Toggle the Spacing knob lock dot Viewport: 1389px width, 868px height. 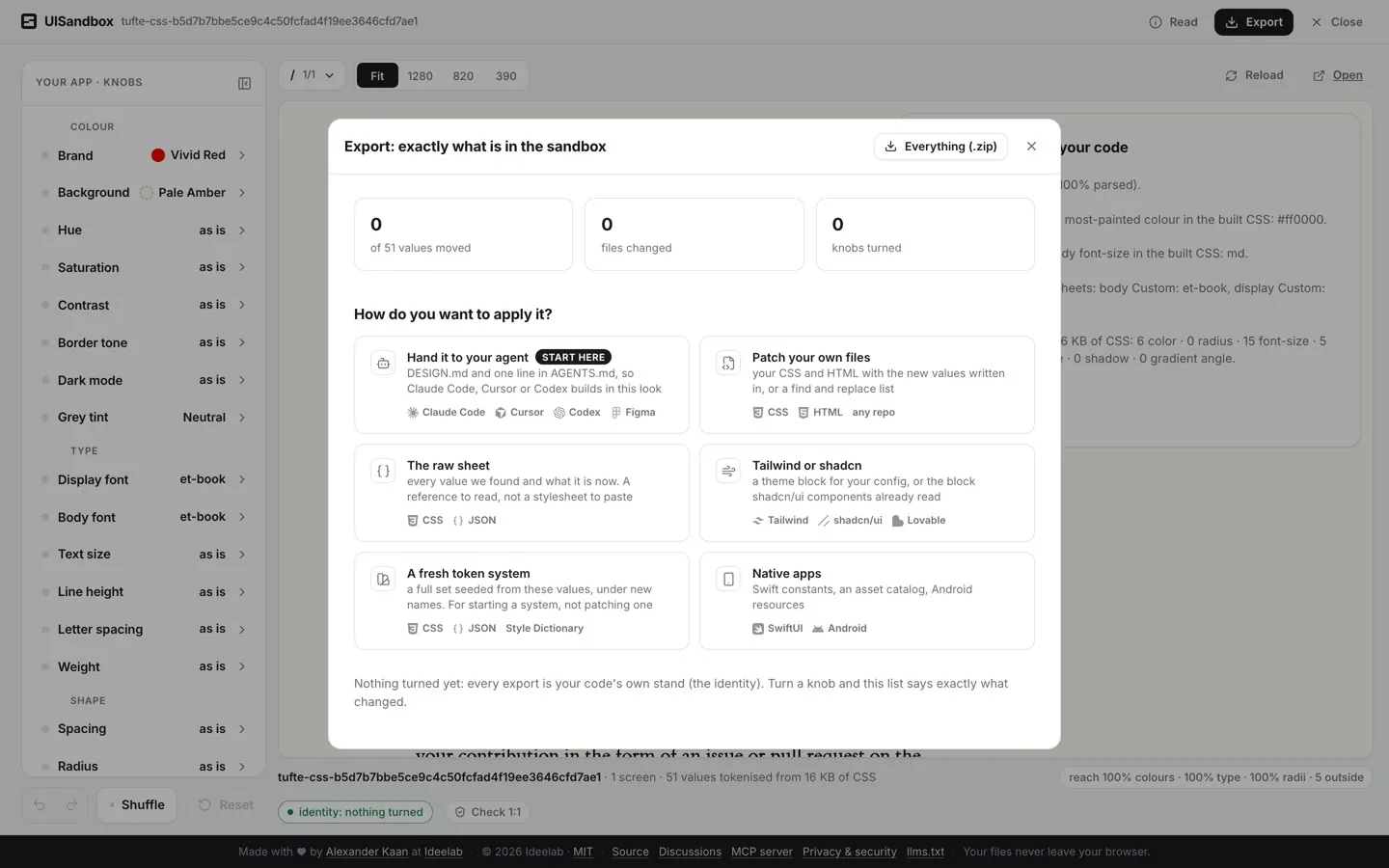tap(45, 729)
